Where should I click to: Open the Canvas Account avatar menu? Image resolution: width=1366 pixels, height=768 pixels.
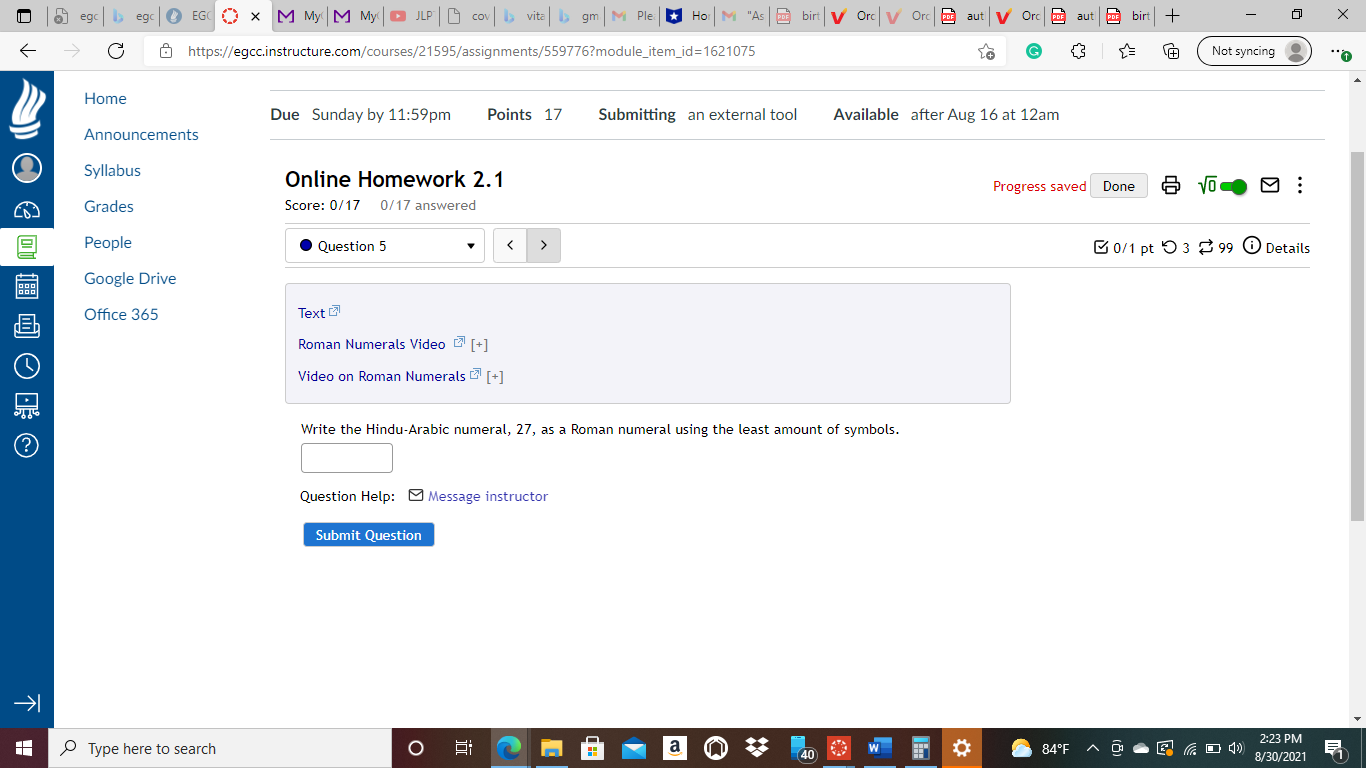pos(27,168)
